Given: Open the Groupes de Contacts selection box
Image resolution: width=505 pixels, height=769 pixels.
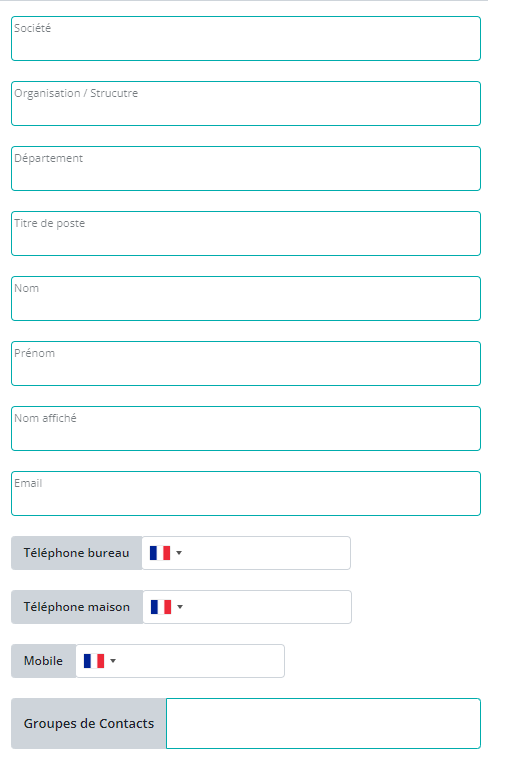Looking at the screenshot, I should point(323,723).
